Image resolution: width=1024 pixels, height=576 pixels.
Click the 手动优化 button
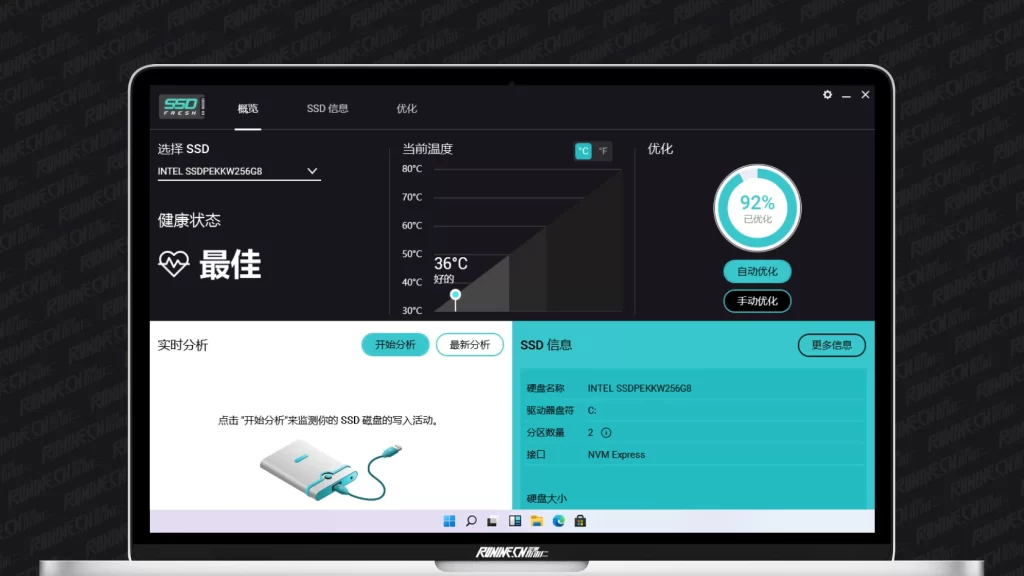757,301
